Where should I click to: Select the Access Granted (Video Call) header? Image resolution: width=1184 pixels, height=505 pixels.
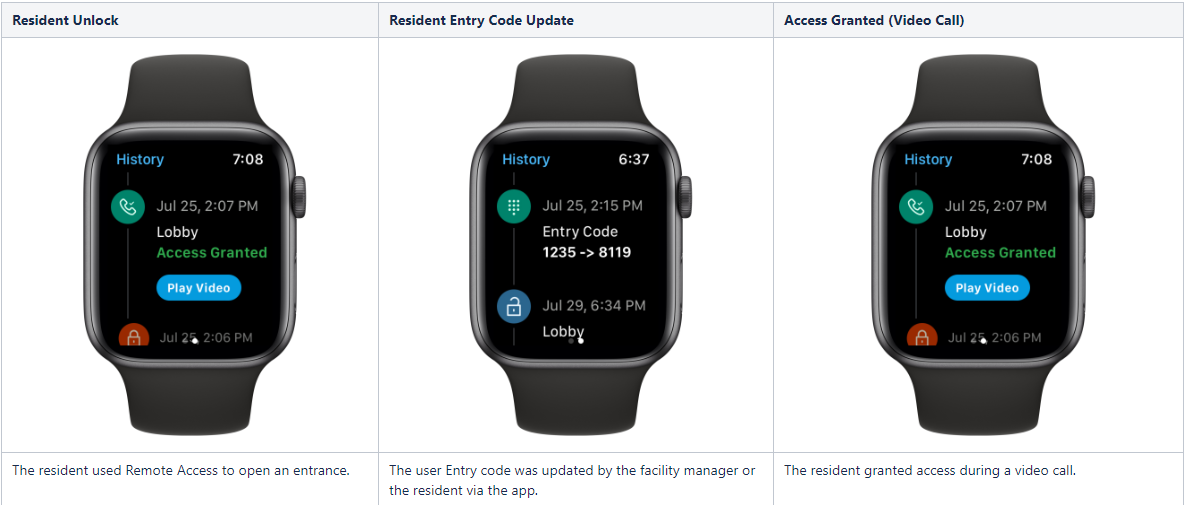tap(874, 20)
